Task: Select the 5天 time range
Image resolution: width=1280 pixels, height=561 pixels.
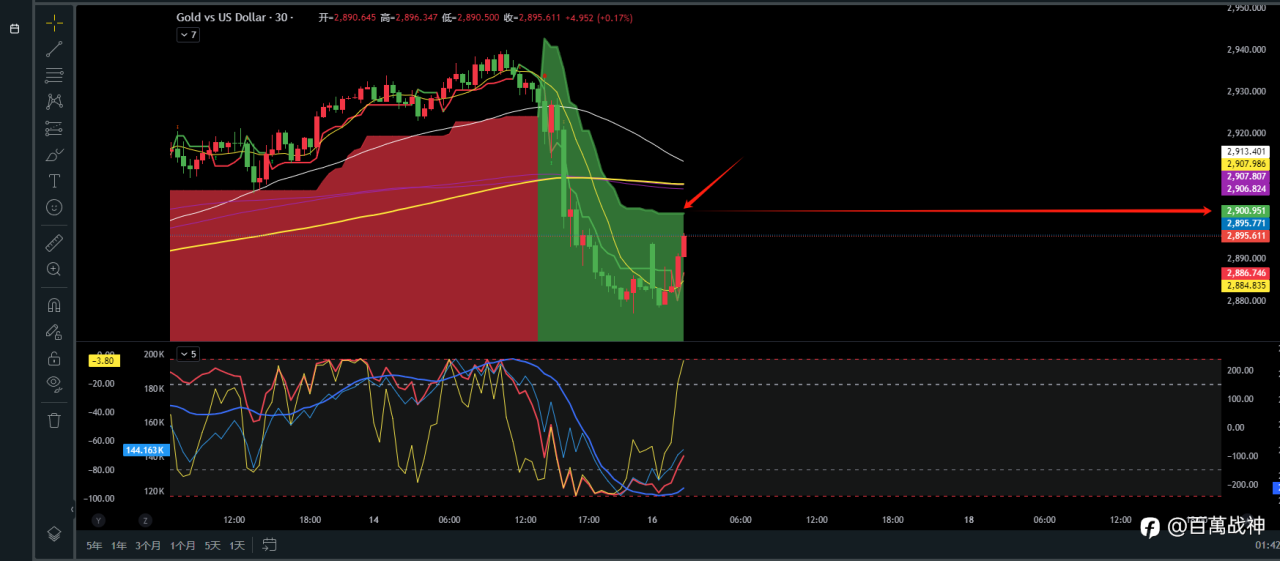Action: (x=212, y=545)
